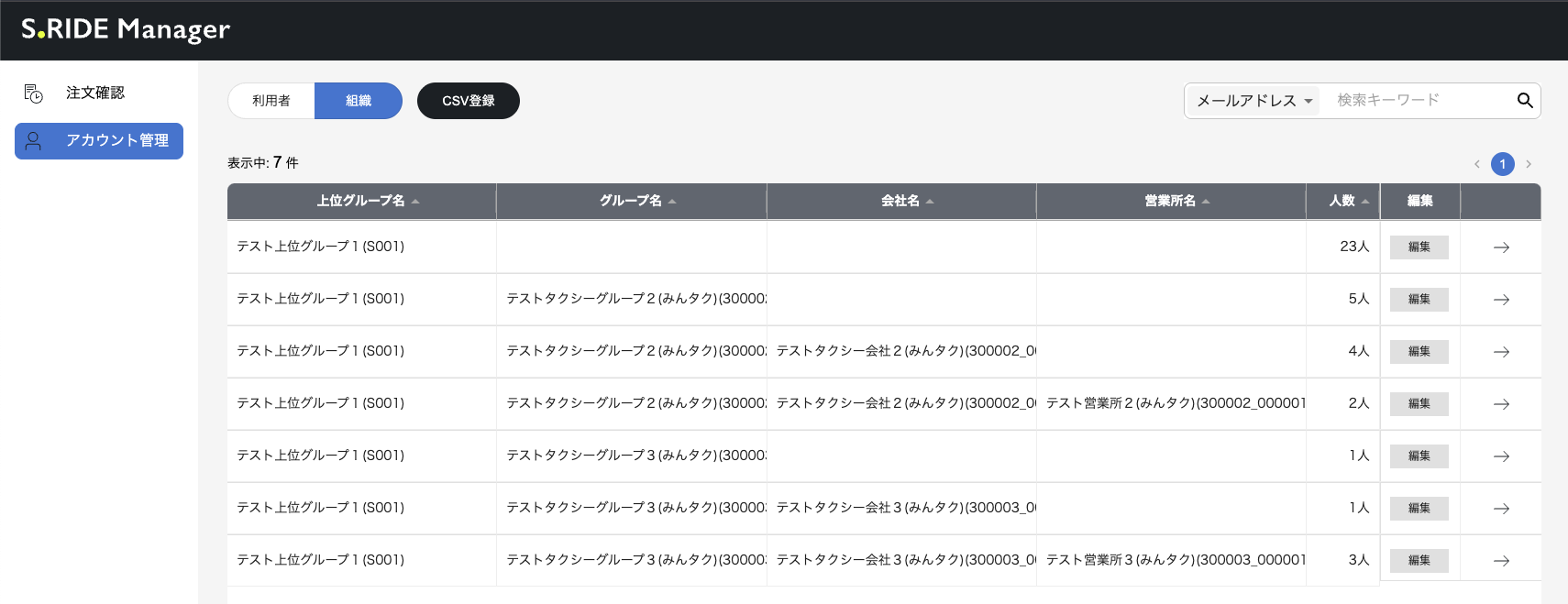This screenshot has width=1568, height=604.
Task: Click the CSV登録 button
Action: (468, 101)
